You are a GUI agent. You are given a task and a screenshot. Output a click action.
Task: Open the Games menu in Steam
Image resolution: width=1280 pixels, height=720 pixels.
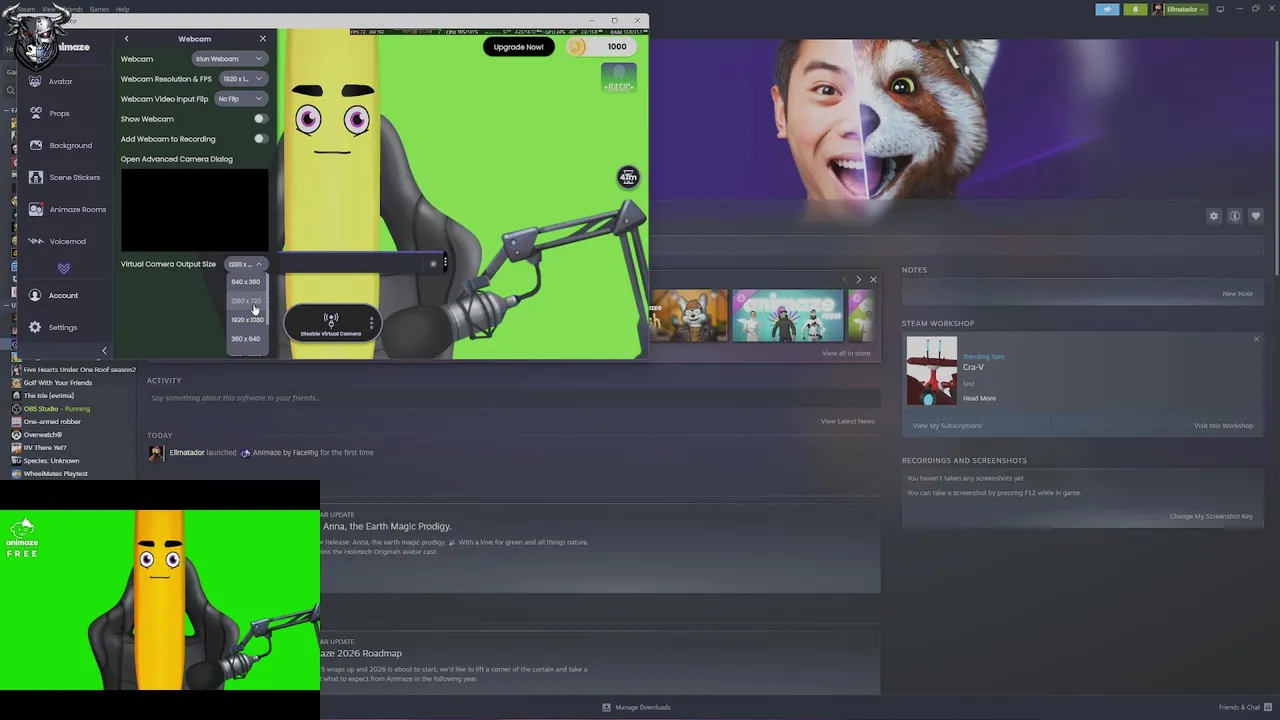tap(99, 9)
